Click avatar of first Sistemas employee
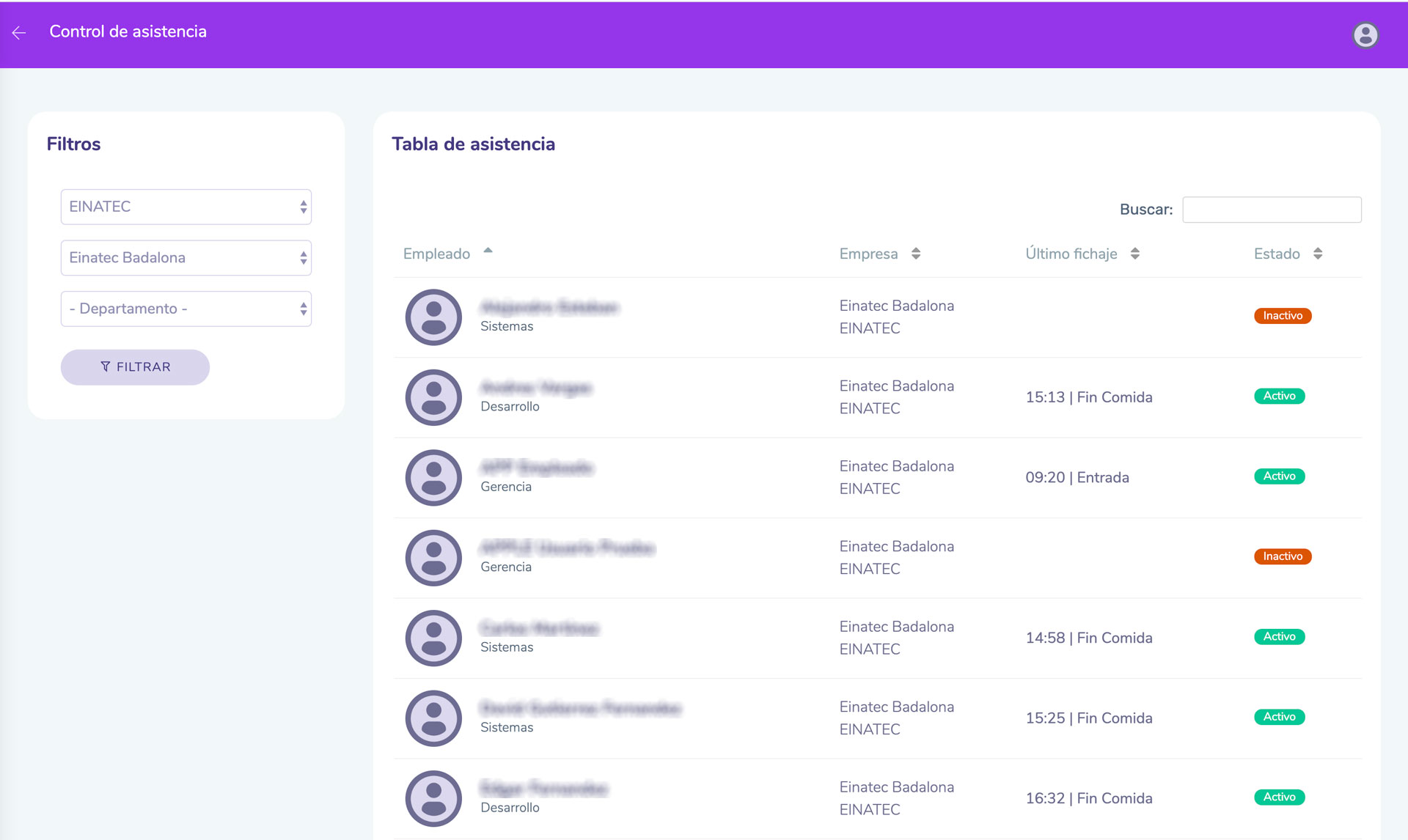This screenshot has height=840, width=1408. pyautogui.click(x=433, y=317)
